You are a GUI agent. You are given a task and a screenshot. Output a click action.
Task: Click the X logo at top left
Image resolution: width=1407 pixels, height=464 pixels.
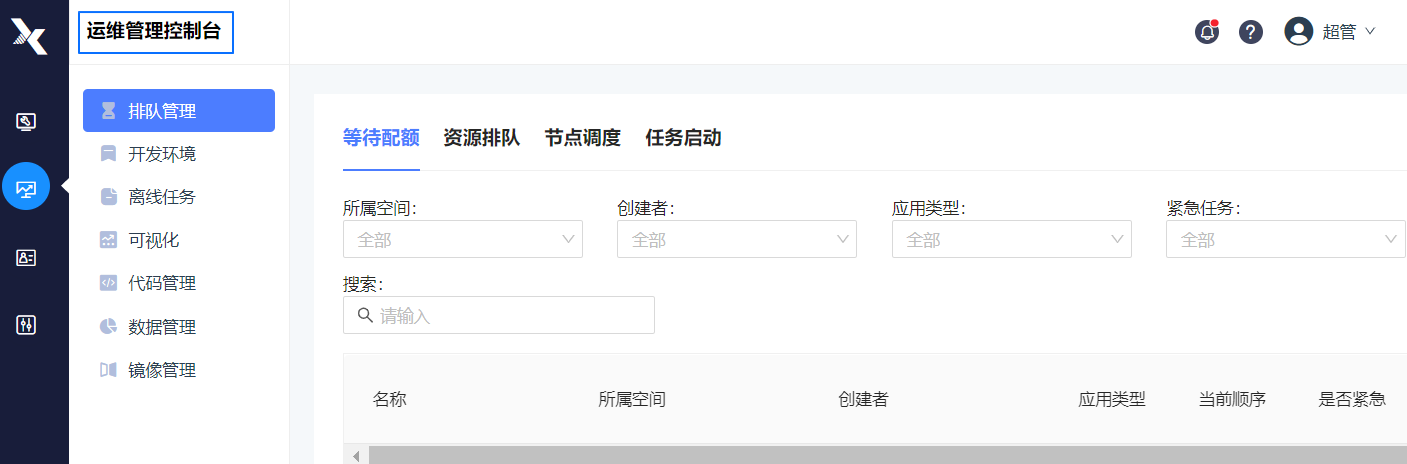click(x=29, y=36)
